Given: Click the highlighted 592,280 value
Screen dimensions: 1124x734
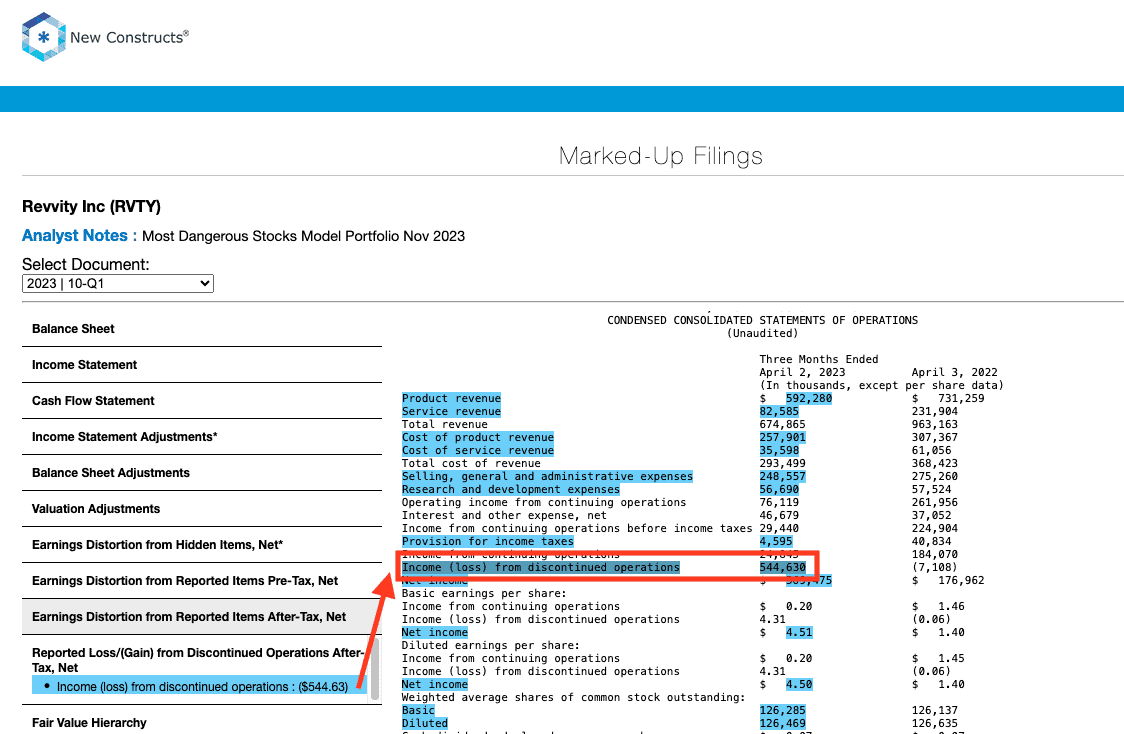Looking at the screenshot, I should (809, 398).
